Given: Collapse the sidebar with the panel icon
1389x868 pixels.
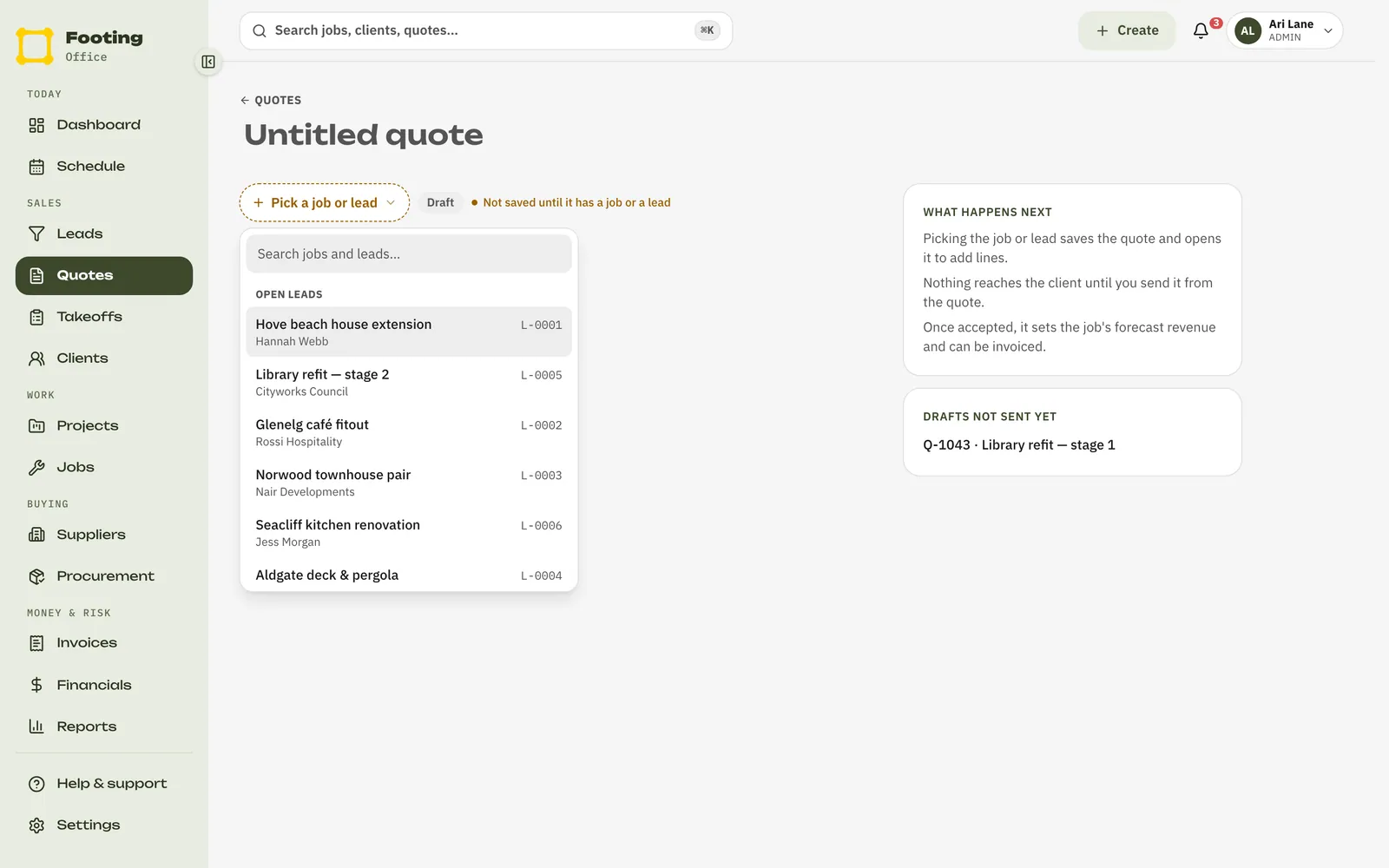Looking at the screenshot, I should point(208,62).
